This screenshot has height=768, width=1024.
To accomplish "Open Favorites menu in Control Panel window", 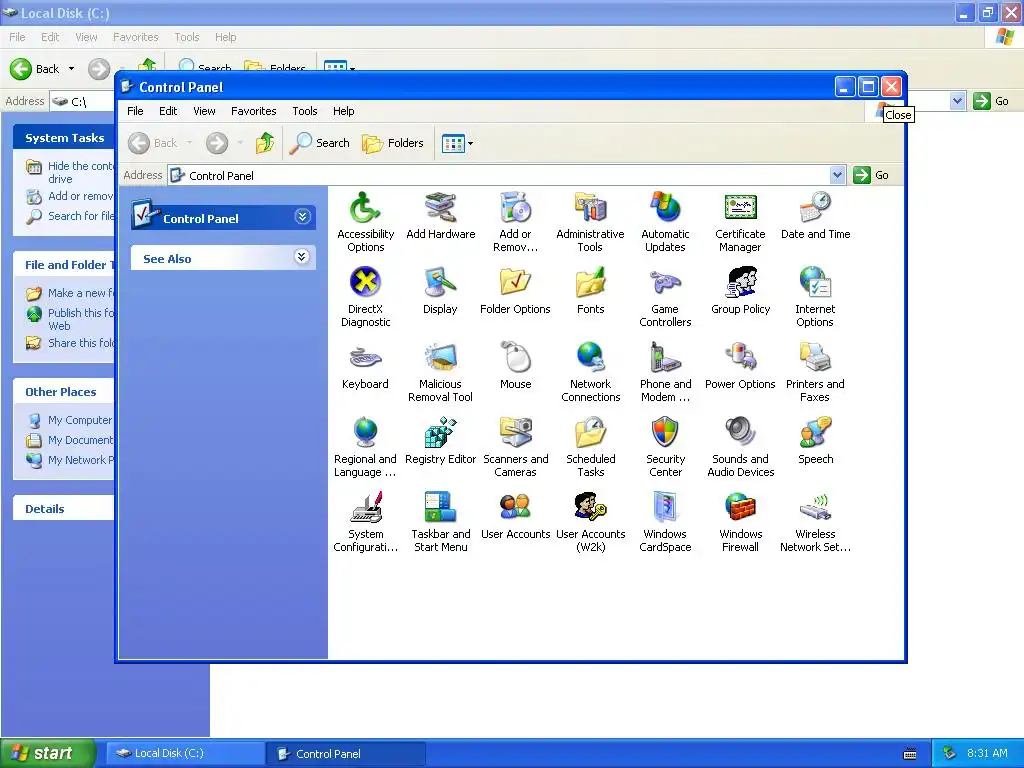I will (x=253, y=111).
